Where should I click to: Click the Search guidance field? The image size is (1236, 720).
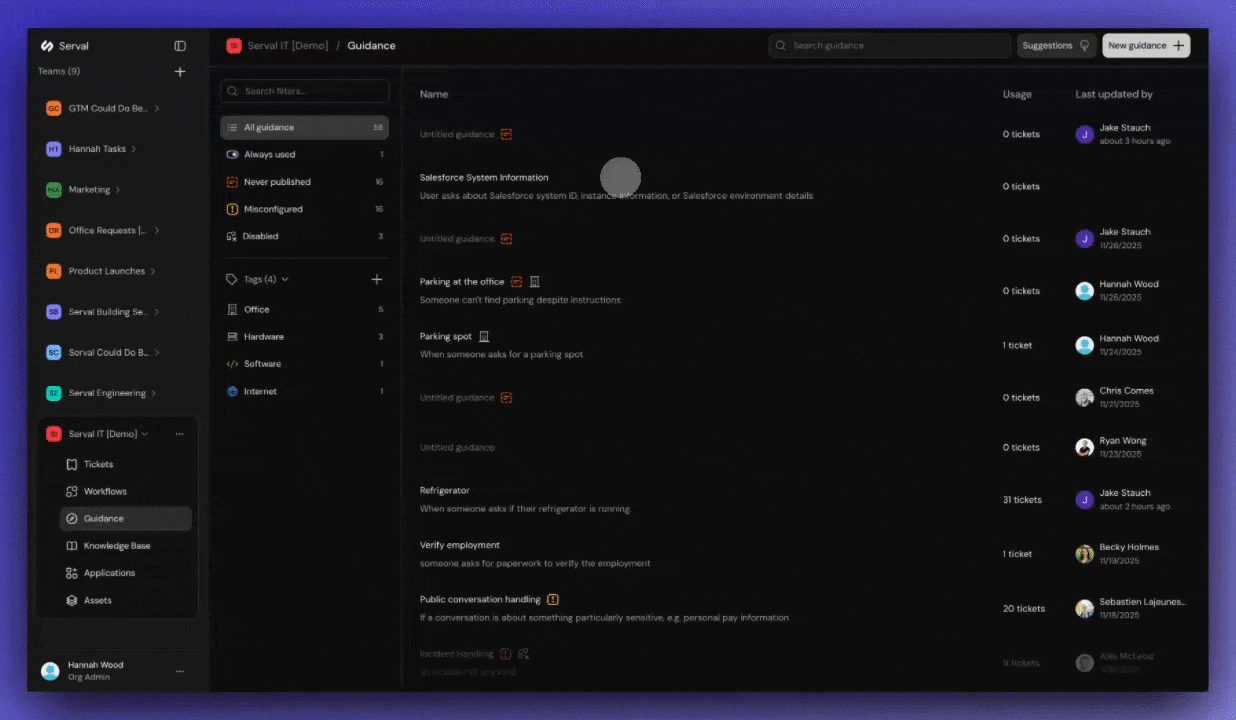click(x=890, y=46)
